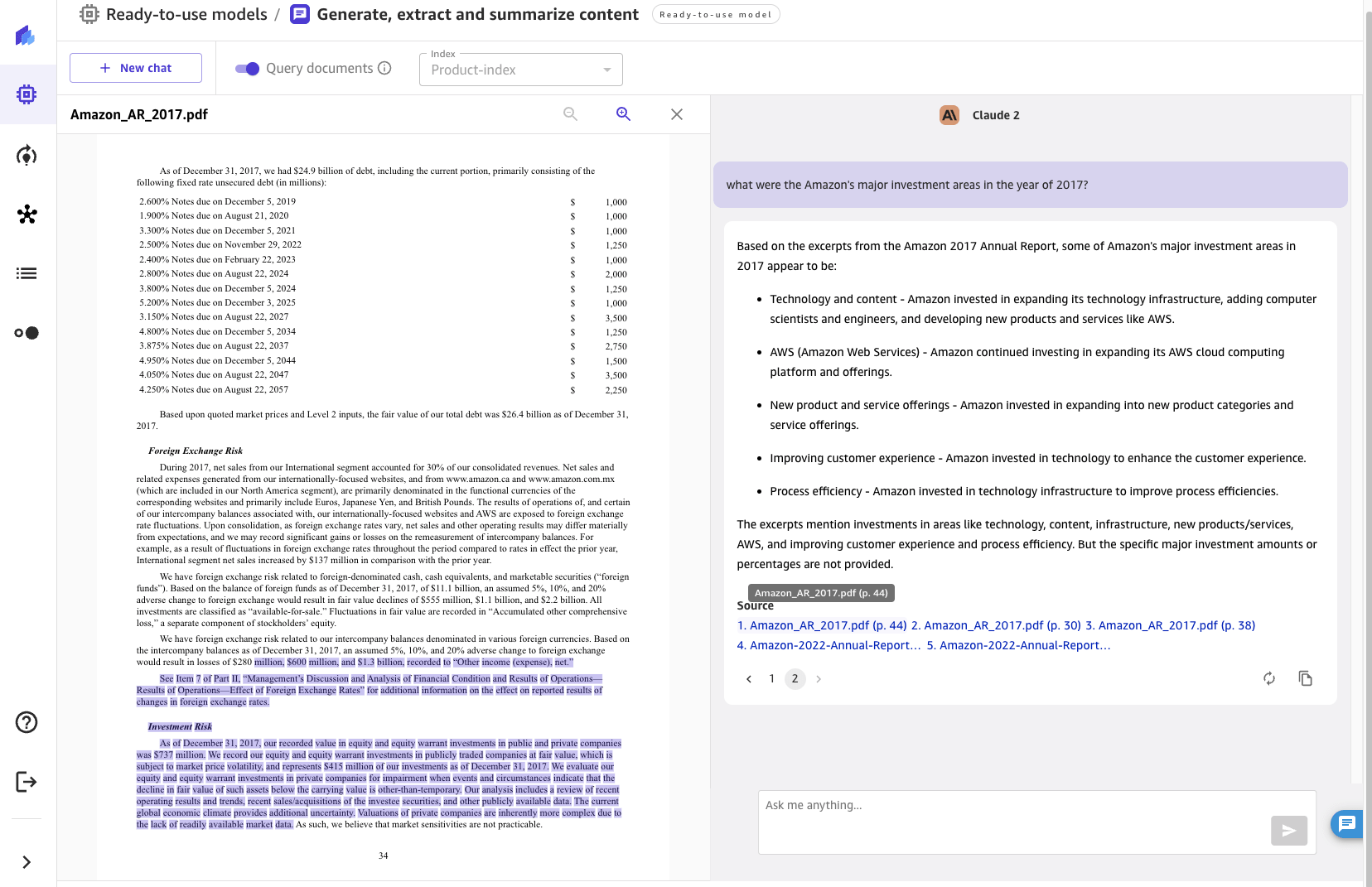Image resolution: width=1372 pixels, height=887 pixels.
Task: Open source 1 Amazon_AR_2017.pdf (p. 44)
Action: point(822,625)
